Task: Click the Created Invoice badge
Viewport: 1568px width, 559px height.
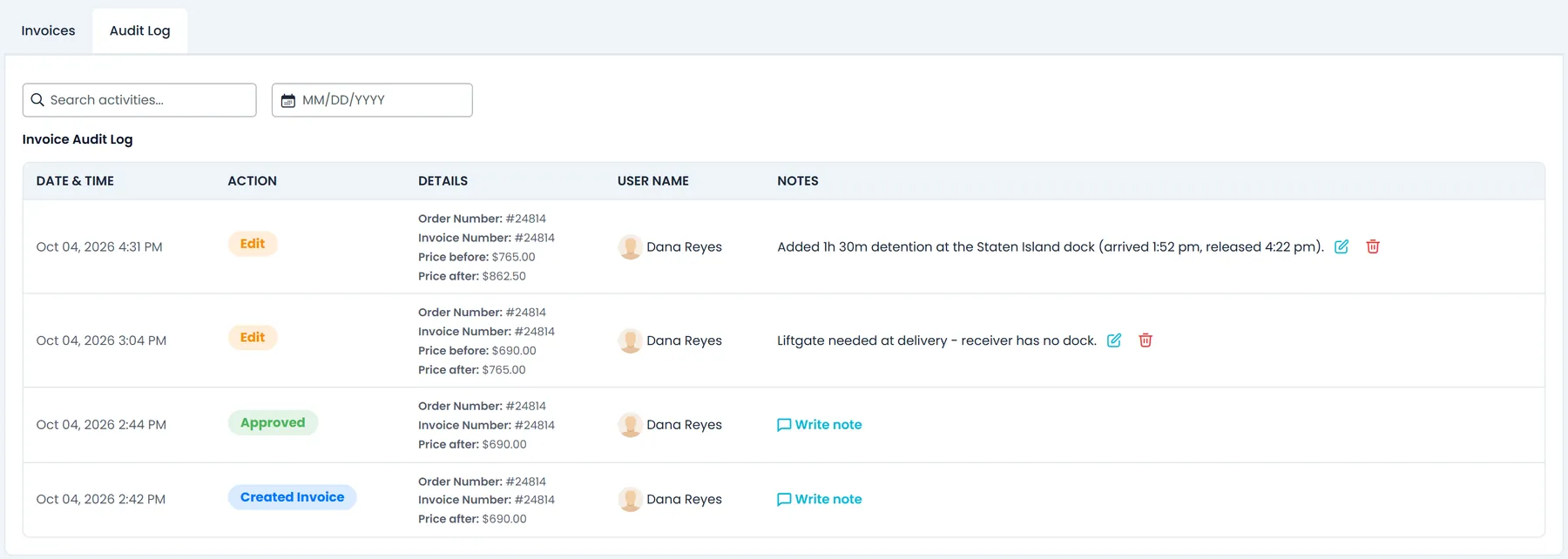Action: point(292,497)
